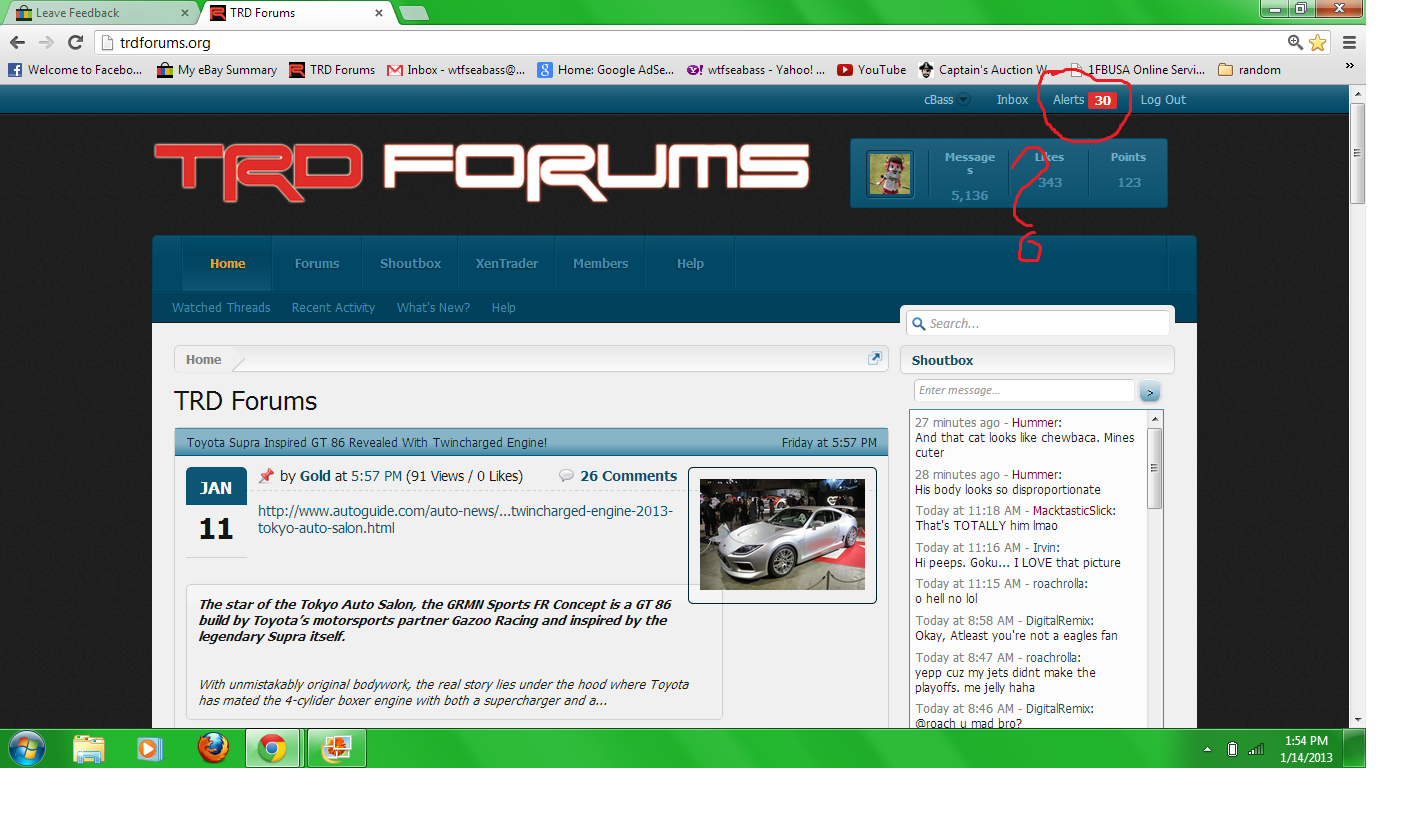Image resolution: width=1426 pixels, height=830 pixels.
Task: Click Home navigation tab
Action: [227, 264]
